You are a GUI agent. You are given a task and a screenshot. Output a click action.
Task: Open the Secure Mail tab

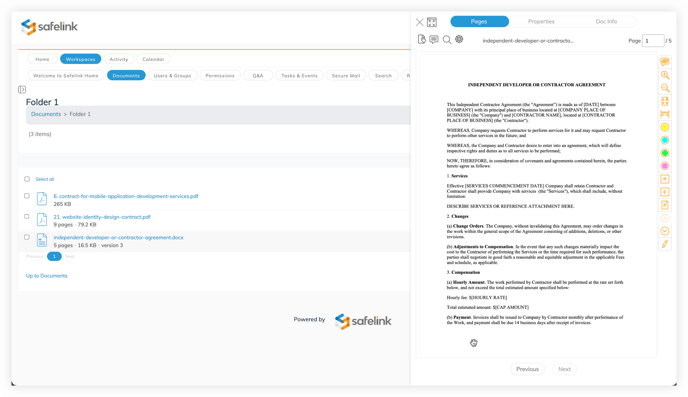pos(346,76)
